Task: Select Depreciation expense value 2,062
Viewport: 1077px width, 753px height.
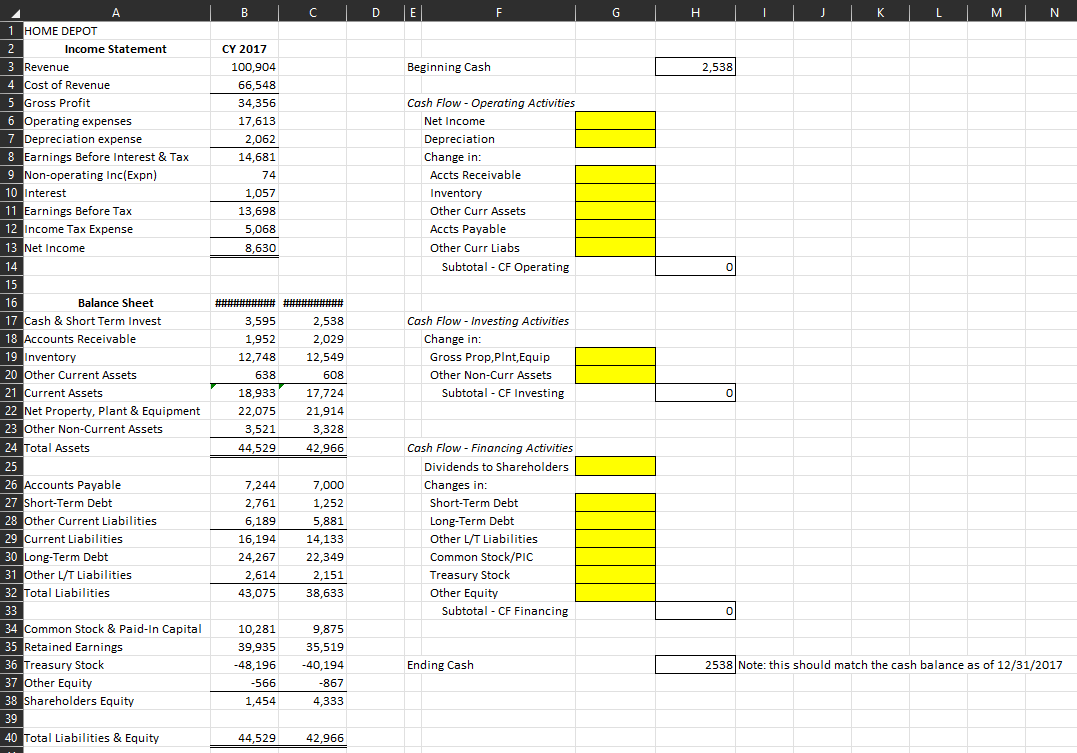Action: tap(245, 139)
